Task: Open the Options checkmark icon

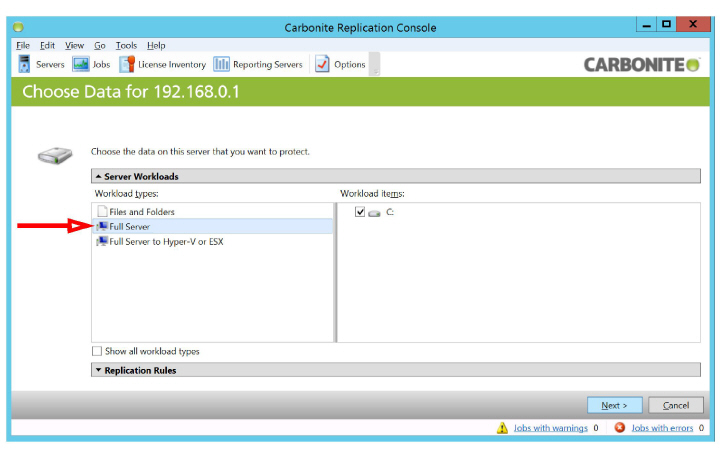Action: click(x=322, y=64)
